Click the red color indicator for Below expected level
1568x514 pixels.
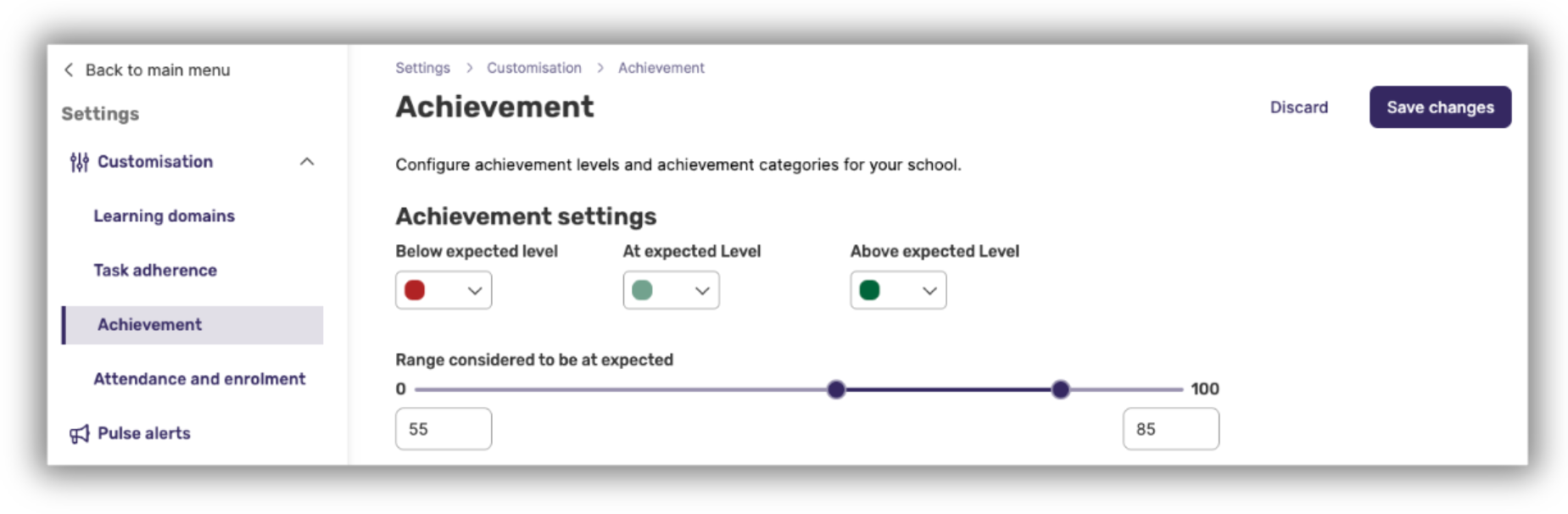(415, 290)
